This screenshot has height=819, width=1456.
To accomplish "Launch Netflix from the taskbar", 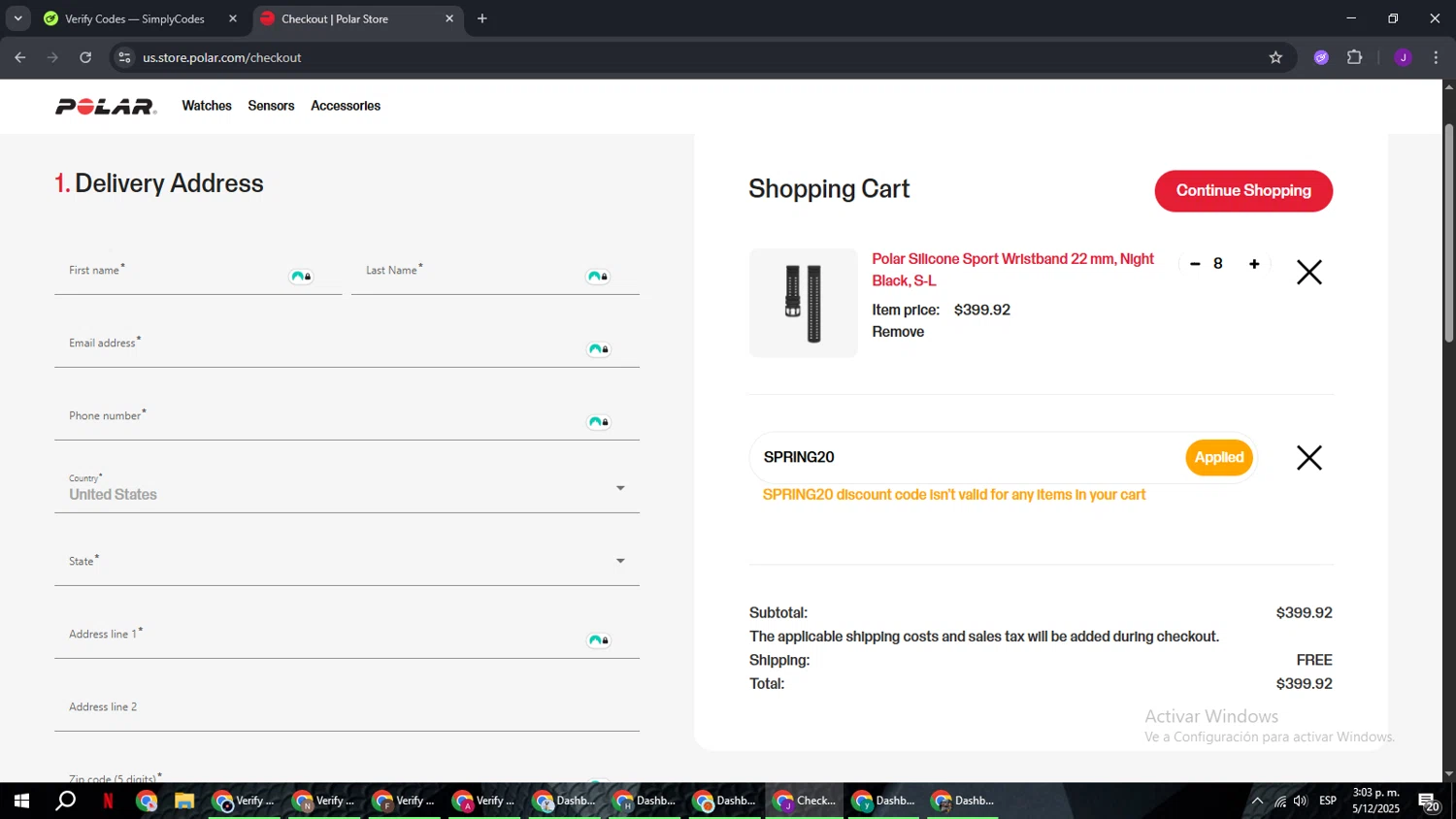I will pyautogui.click(x=108, y=801).
